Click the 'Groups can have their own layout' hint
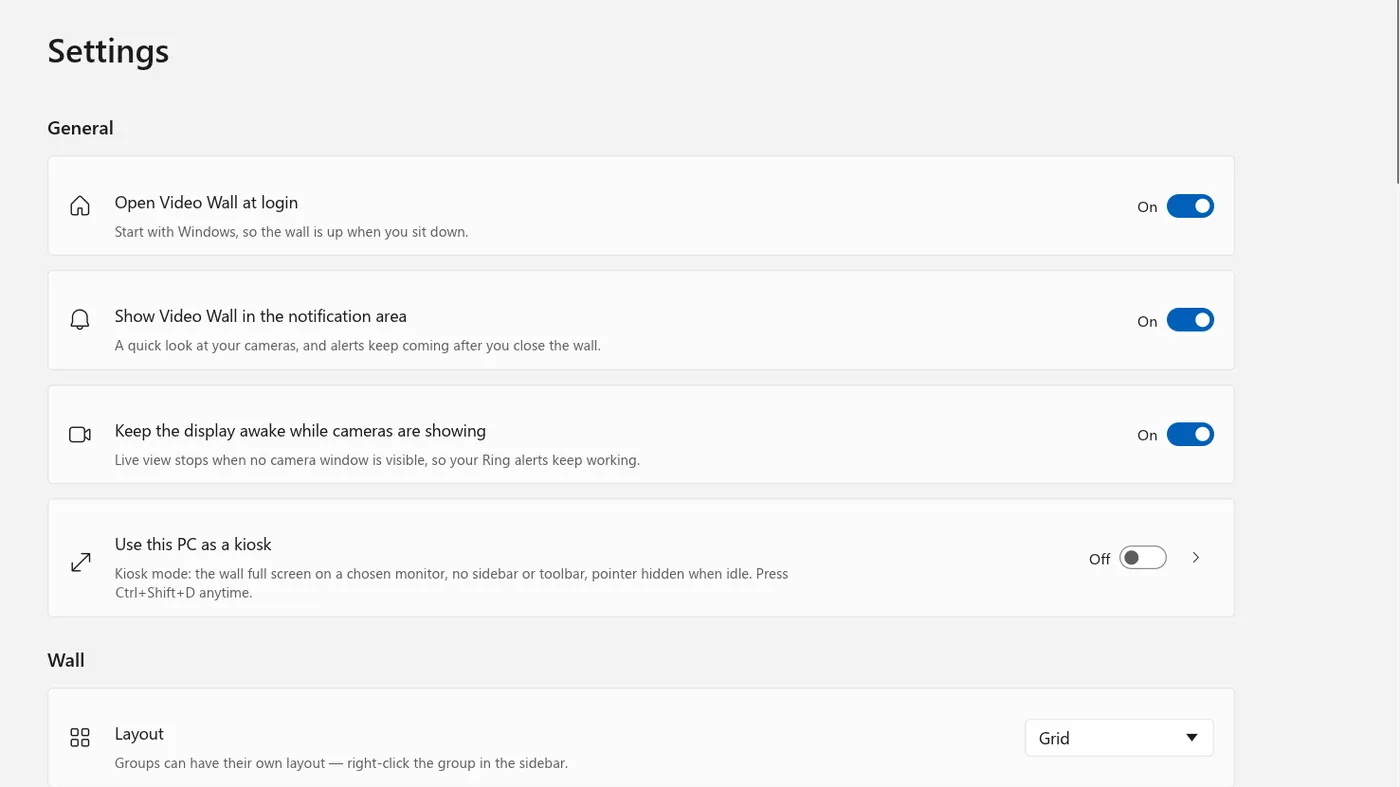 coord(341,763)
